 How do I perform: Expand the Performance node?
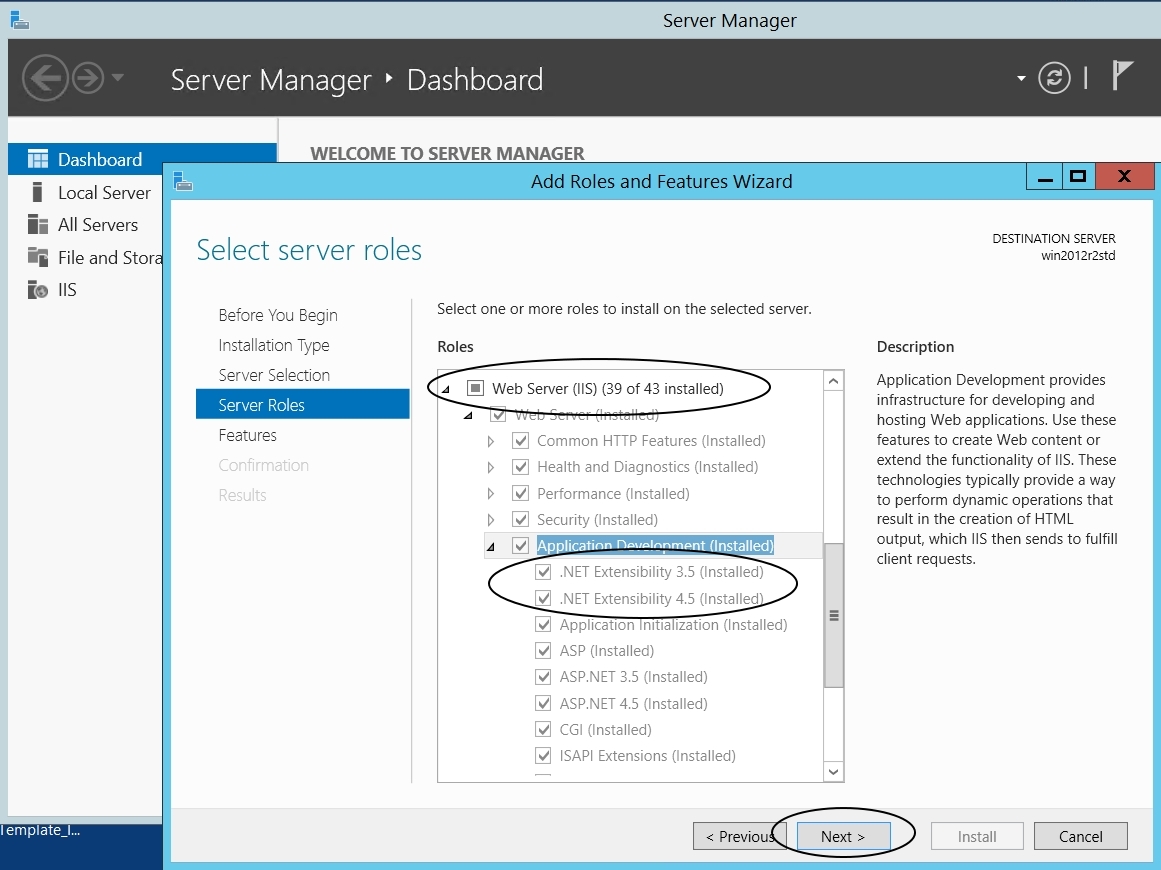(x=491, y=494)
